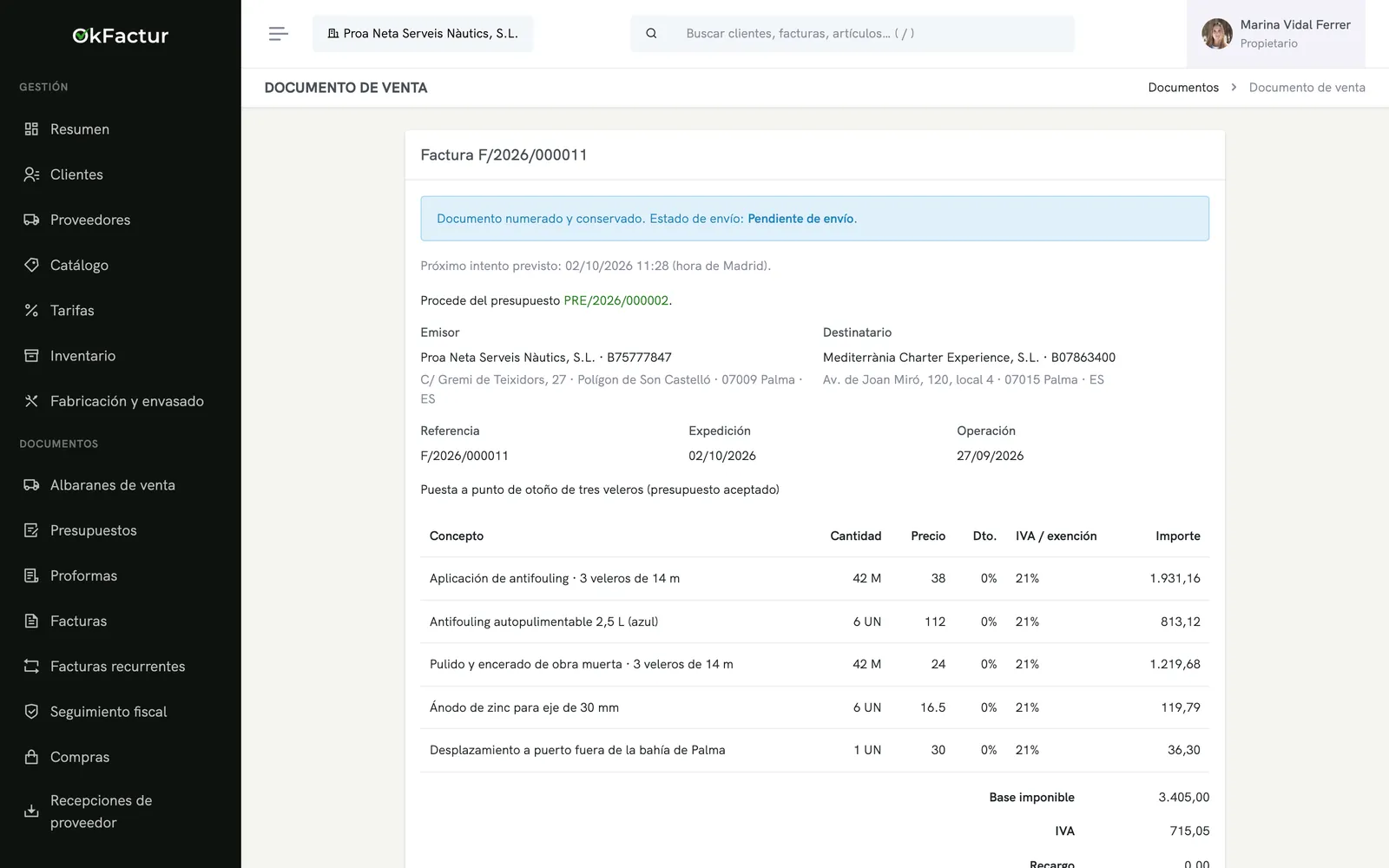The image size is (1389, 868).
Task: Click the Ánodo de zinc line concept
Action: (x=524, y=707)
